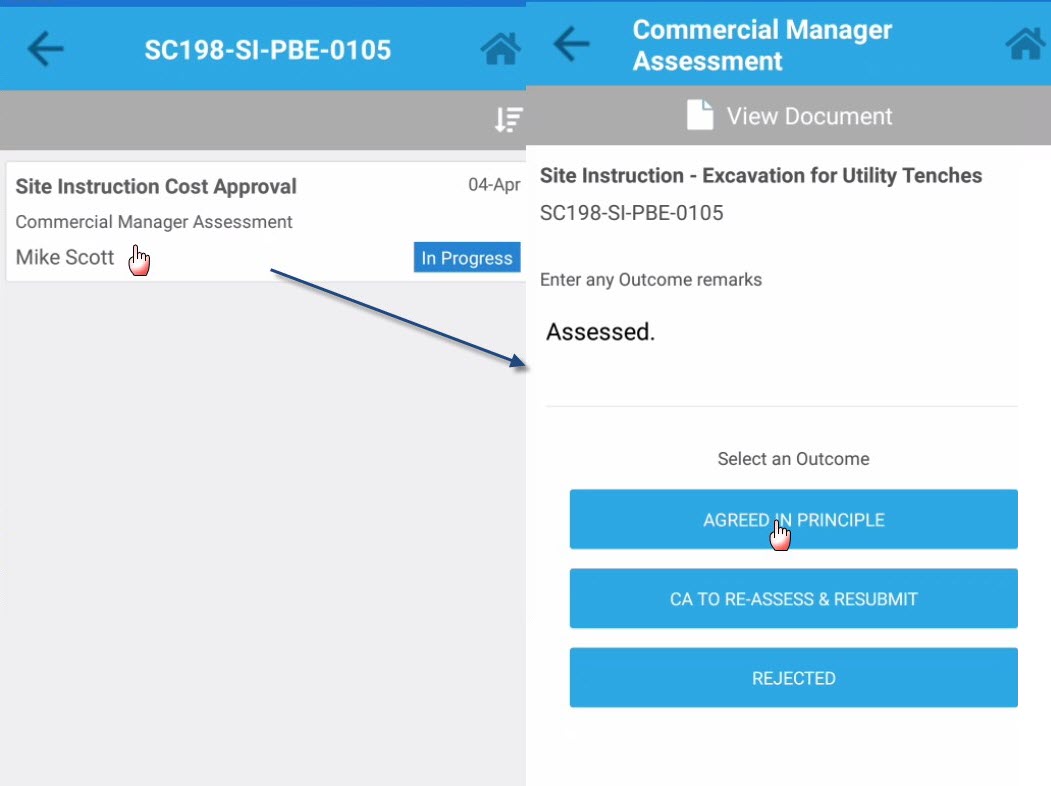Open home from the assessment screen header
This screenshot has height=786, width=1051.
point(1026,44)
